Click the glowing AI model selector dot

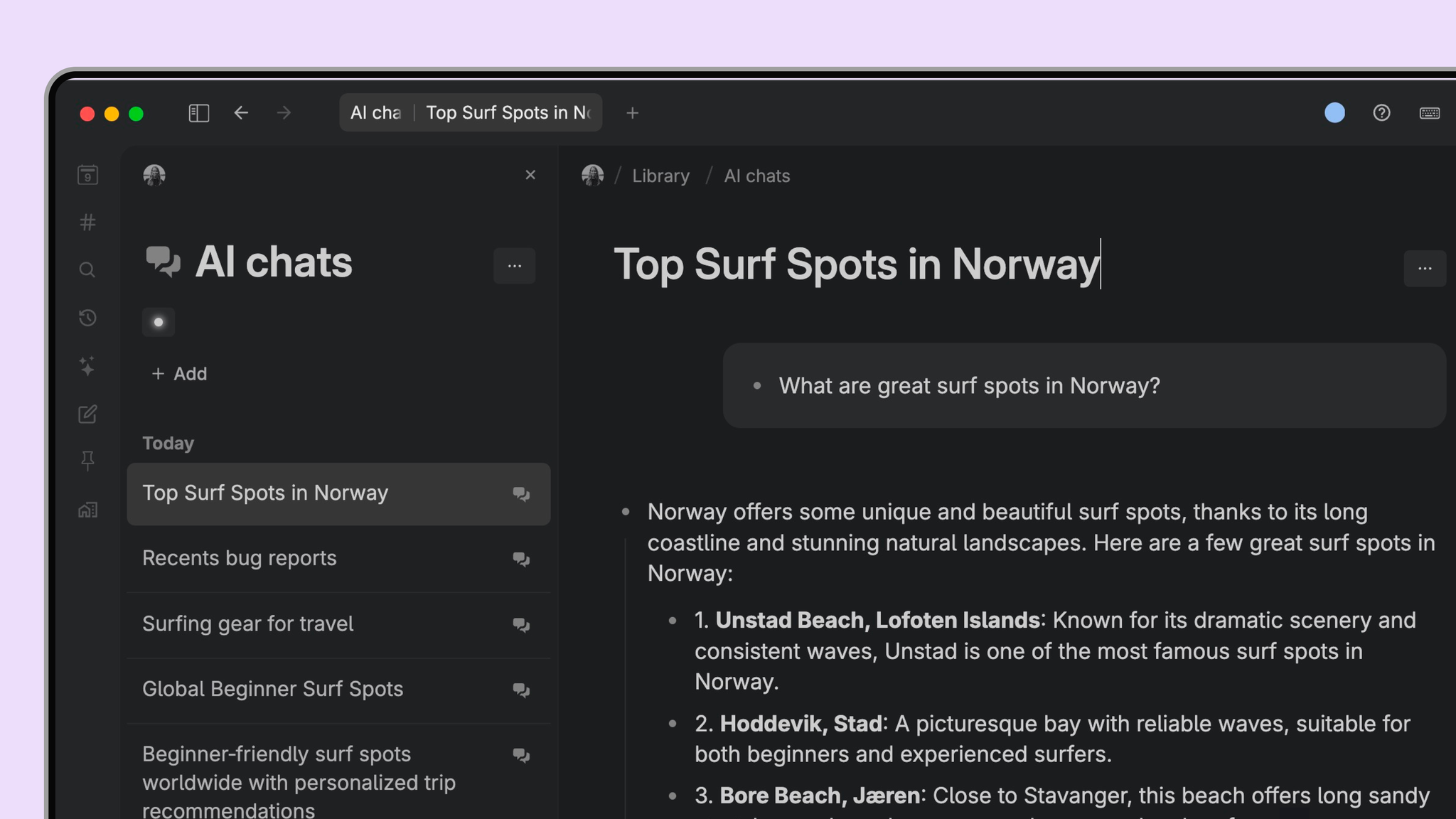tap(159, 322)
